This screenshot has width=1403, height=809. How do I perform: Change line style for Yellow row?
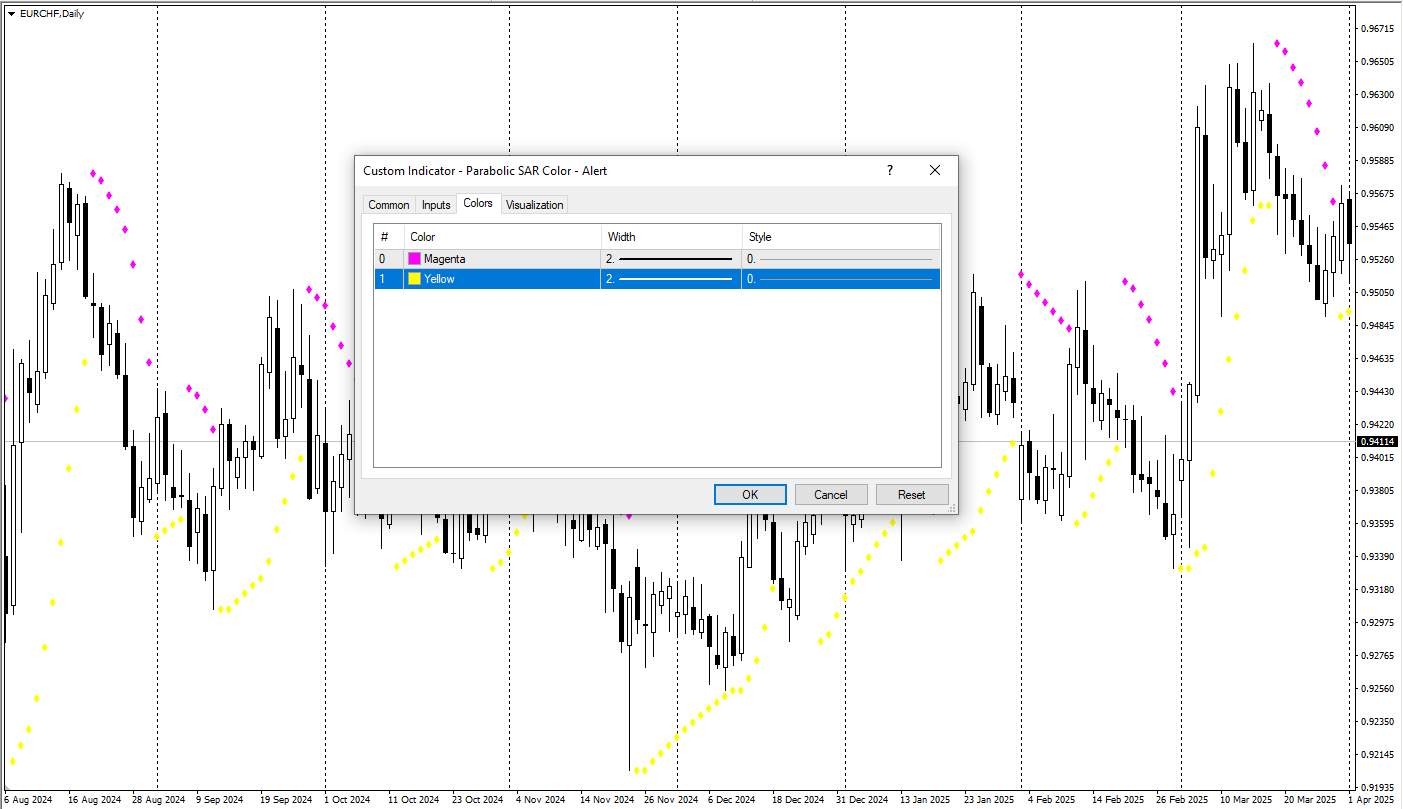click(x=840, y=279)
